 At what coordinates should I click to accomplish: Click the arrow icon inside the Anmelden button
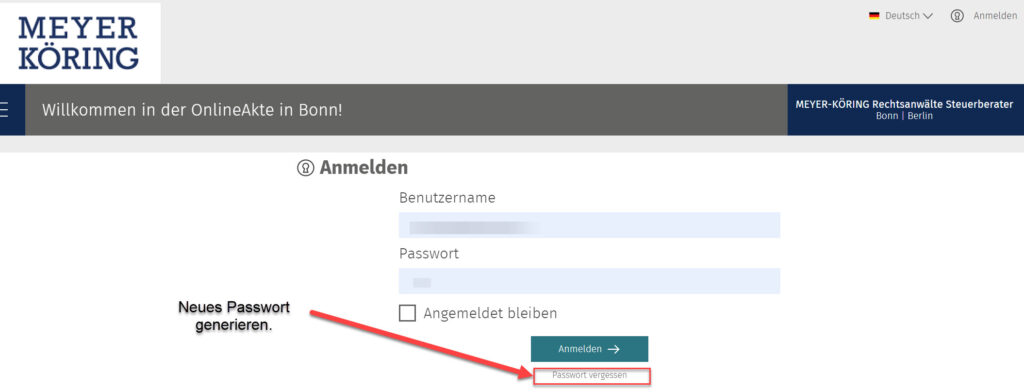(x=613, y=350)
